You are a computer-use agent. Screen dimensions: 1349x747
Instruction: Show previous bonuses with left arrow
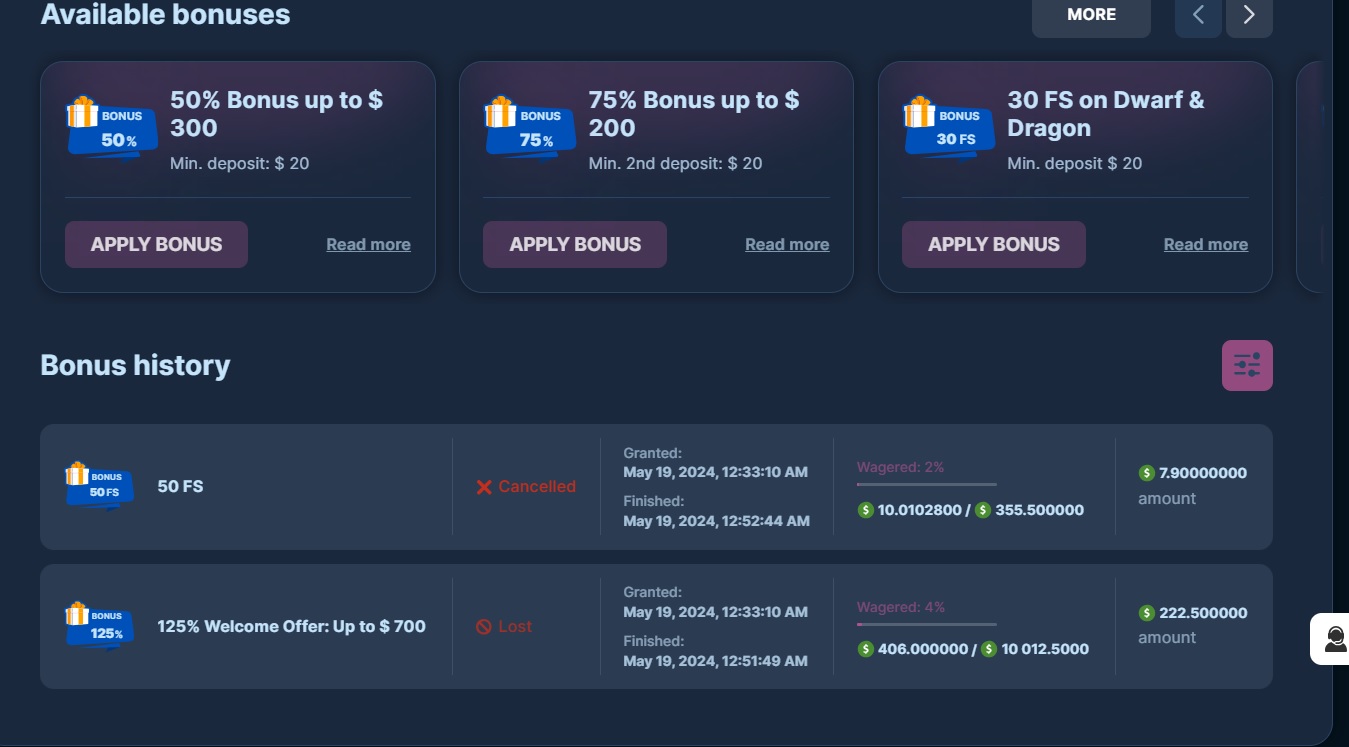(1198, 15)
